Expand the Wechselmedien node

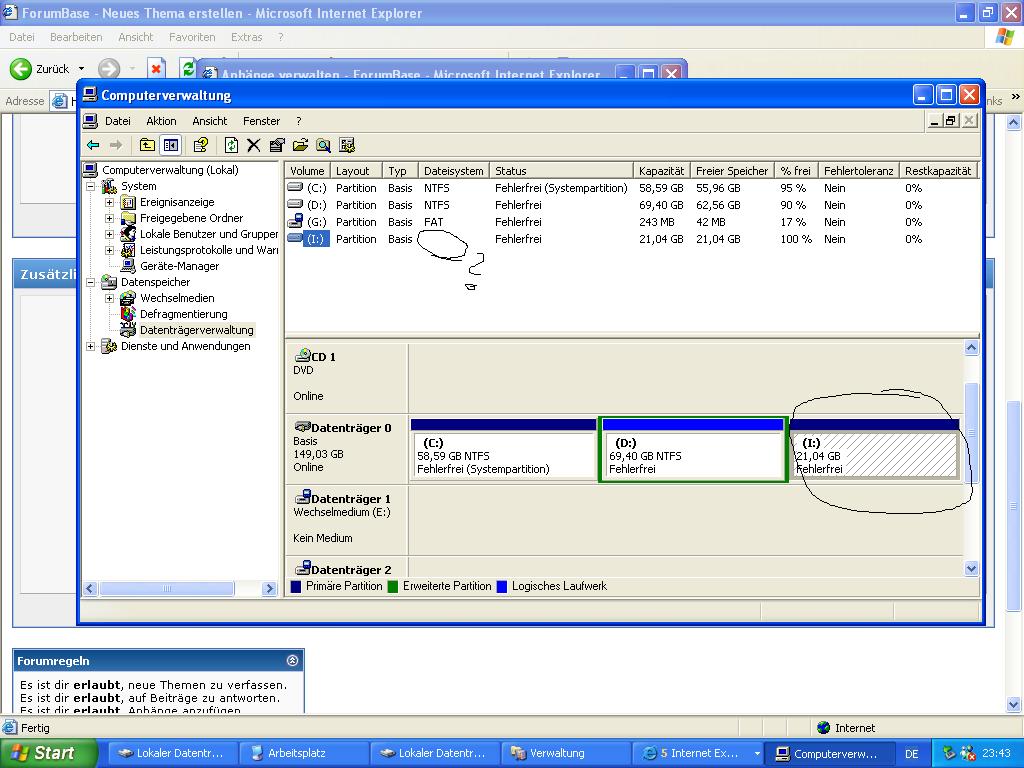pyautogui.click(x=110, y=298)
